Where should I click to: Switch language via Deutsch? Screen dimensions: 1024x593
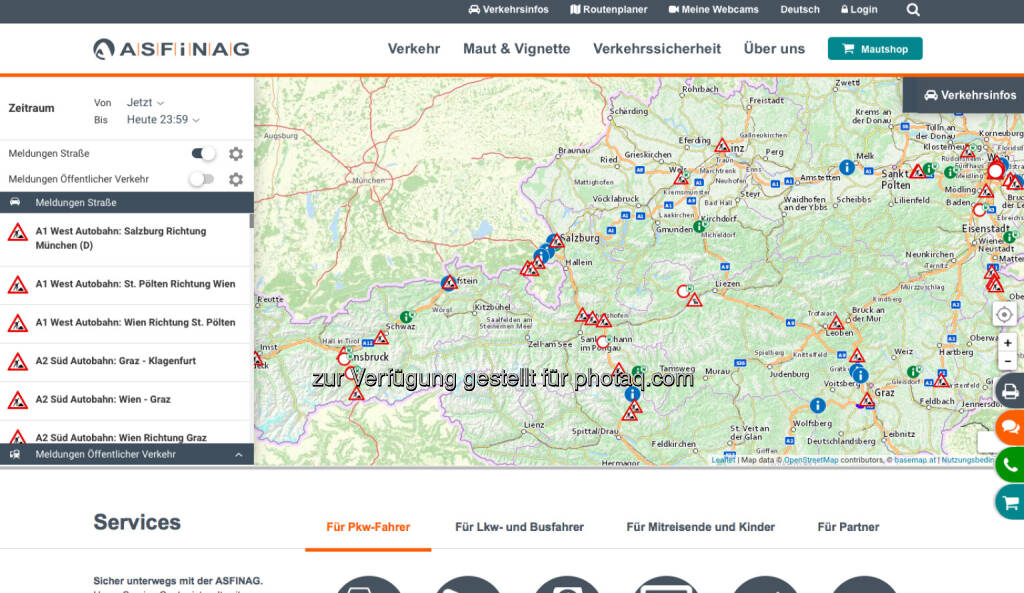800,10
